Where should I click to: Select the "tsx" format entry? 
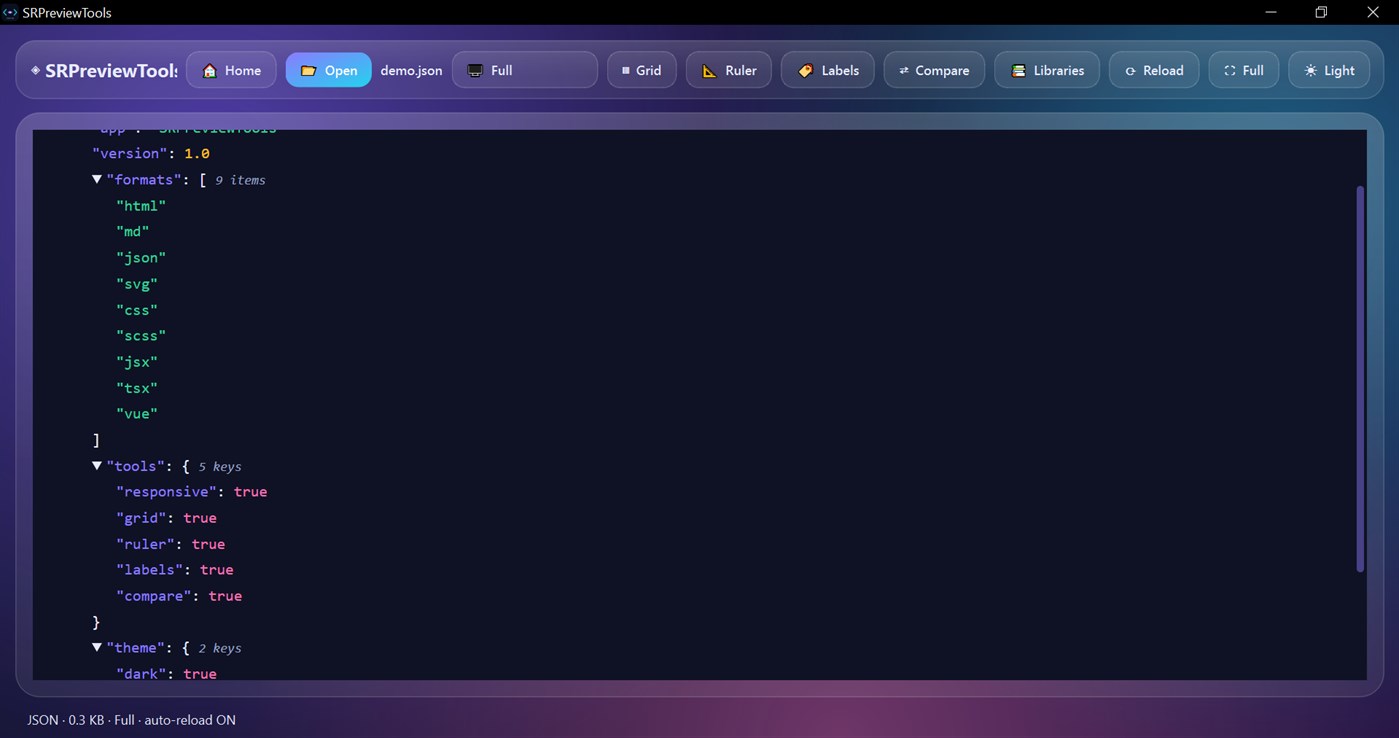137,387
